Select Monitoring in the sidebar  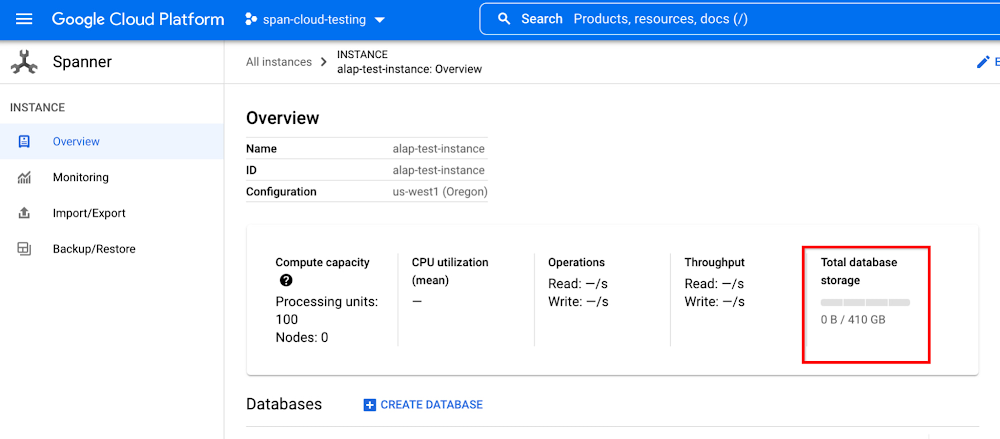[x=80, y=178]
